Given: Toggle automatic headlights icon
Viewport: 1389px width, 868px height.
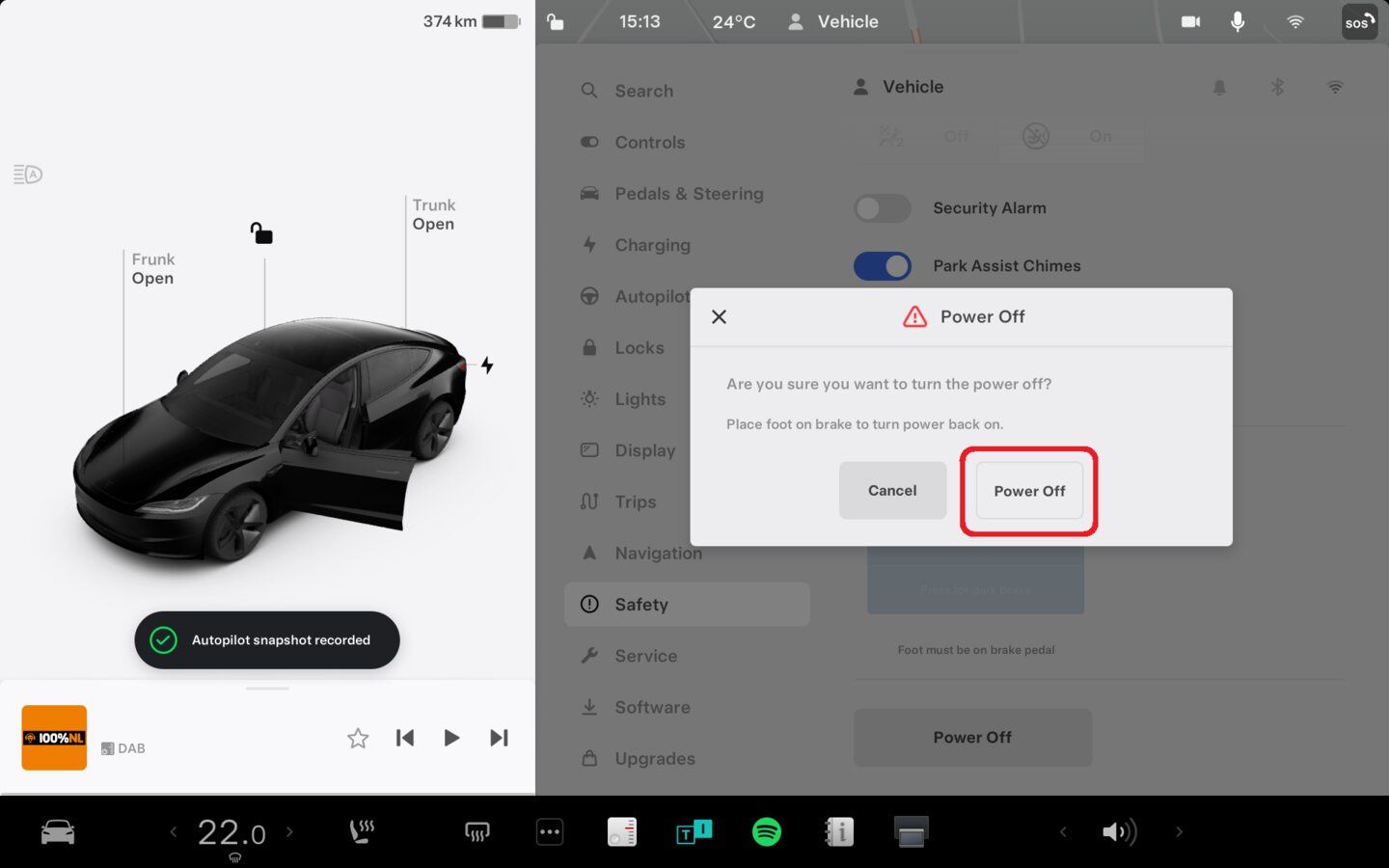Looking at the screenshot, I should [x=28, y=175].
